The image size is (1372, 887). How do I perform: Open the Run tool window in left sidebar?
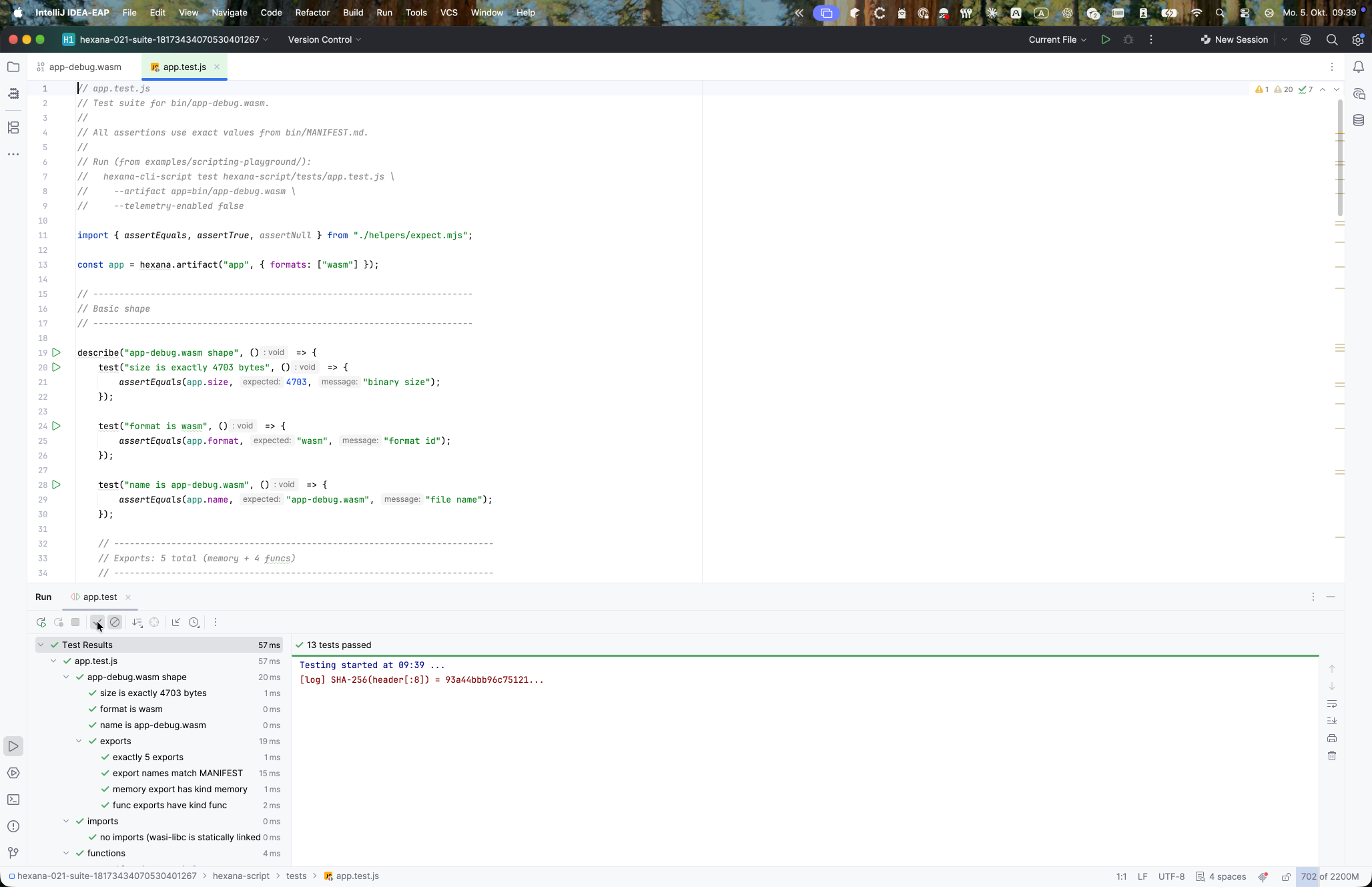click(13, 746)
